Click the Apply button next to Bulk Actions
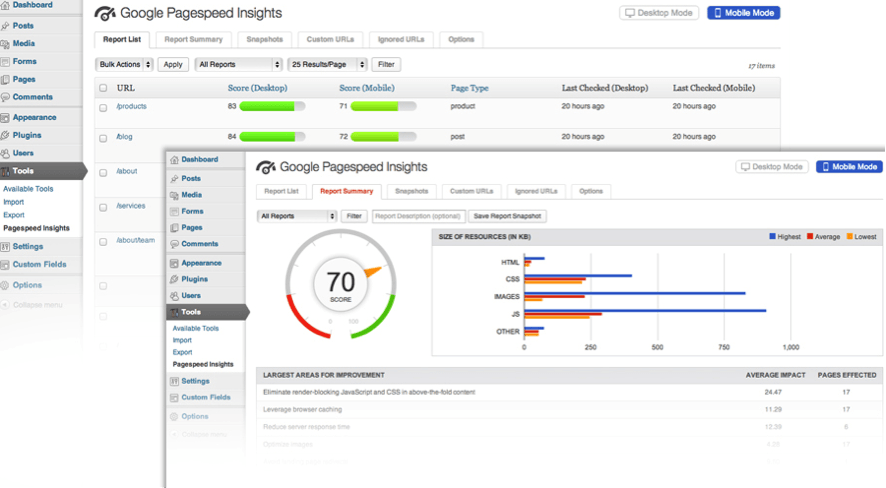 pyautogui.click(x=173, y=64)
